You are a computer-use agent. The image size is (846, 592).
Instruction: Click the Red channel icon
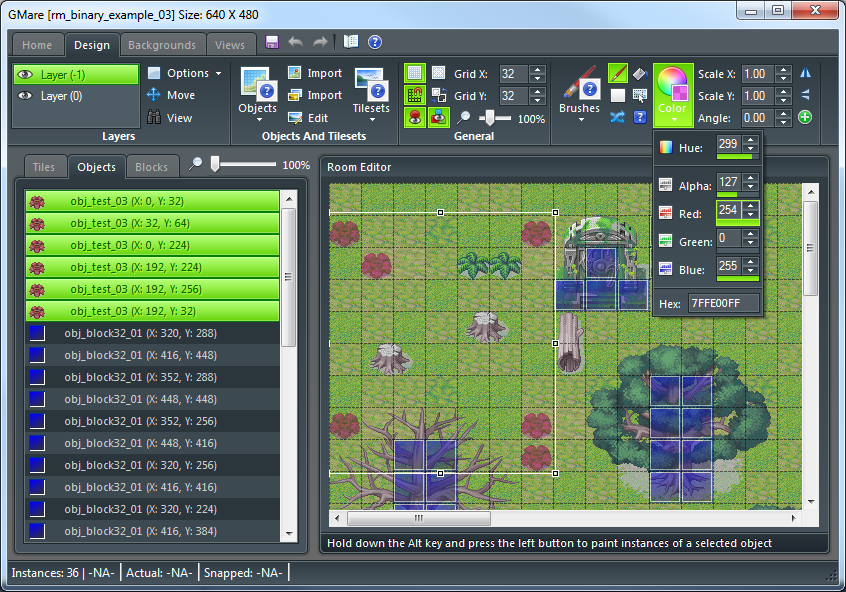666,213
